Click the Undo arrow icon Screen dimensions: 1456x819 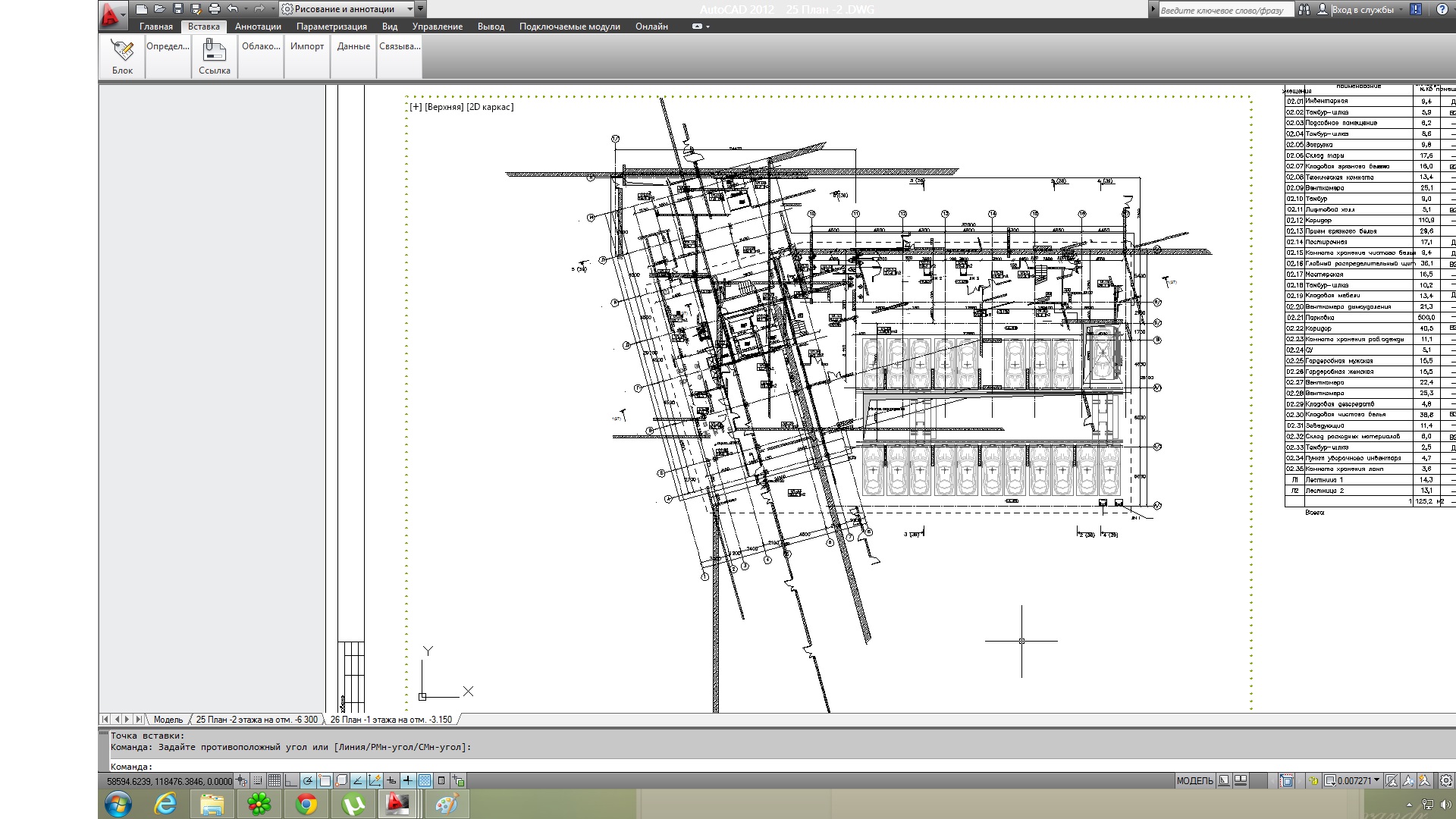click(233, 9)
